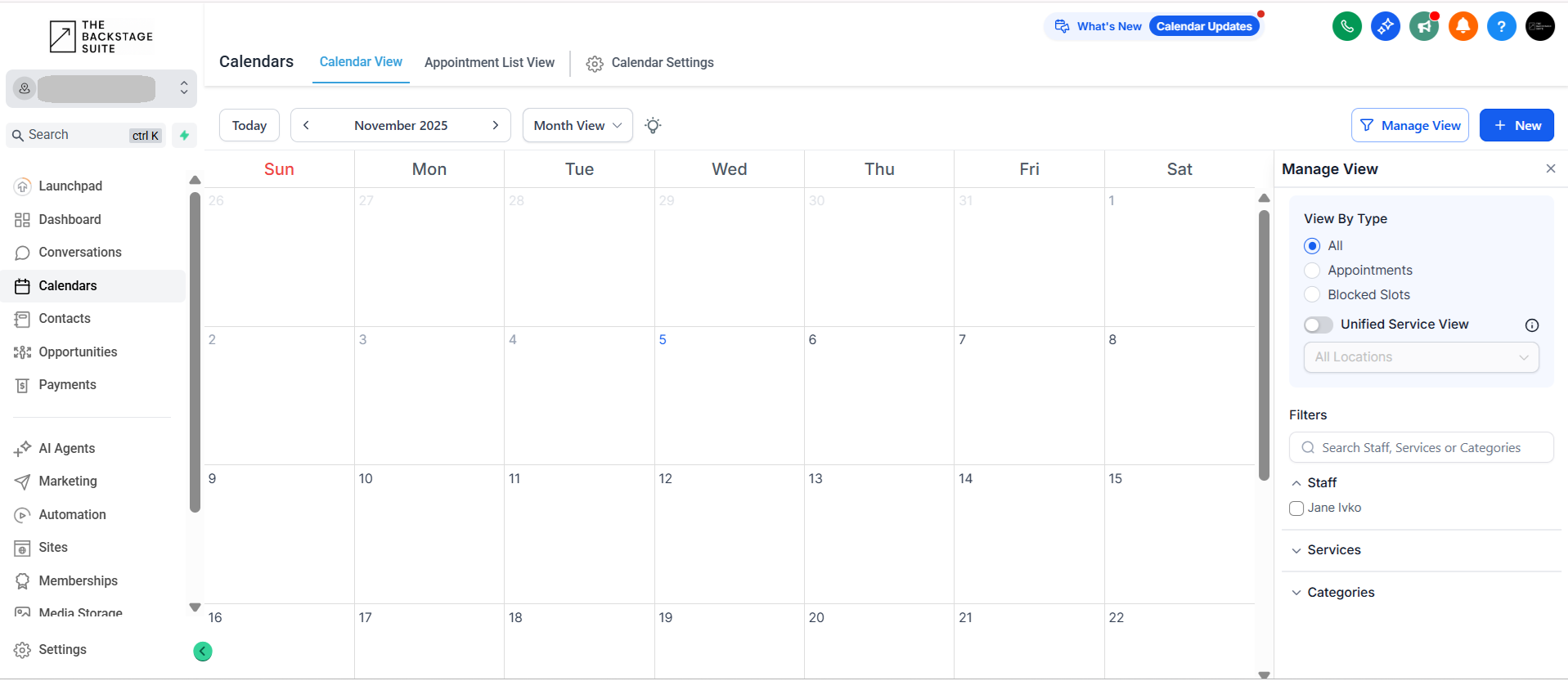Click the calendar vertical scrollbar thumb
Screen dimensions: 1568x681
[x=1264, y=345]
